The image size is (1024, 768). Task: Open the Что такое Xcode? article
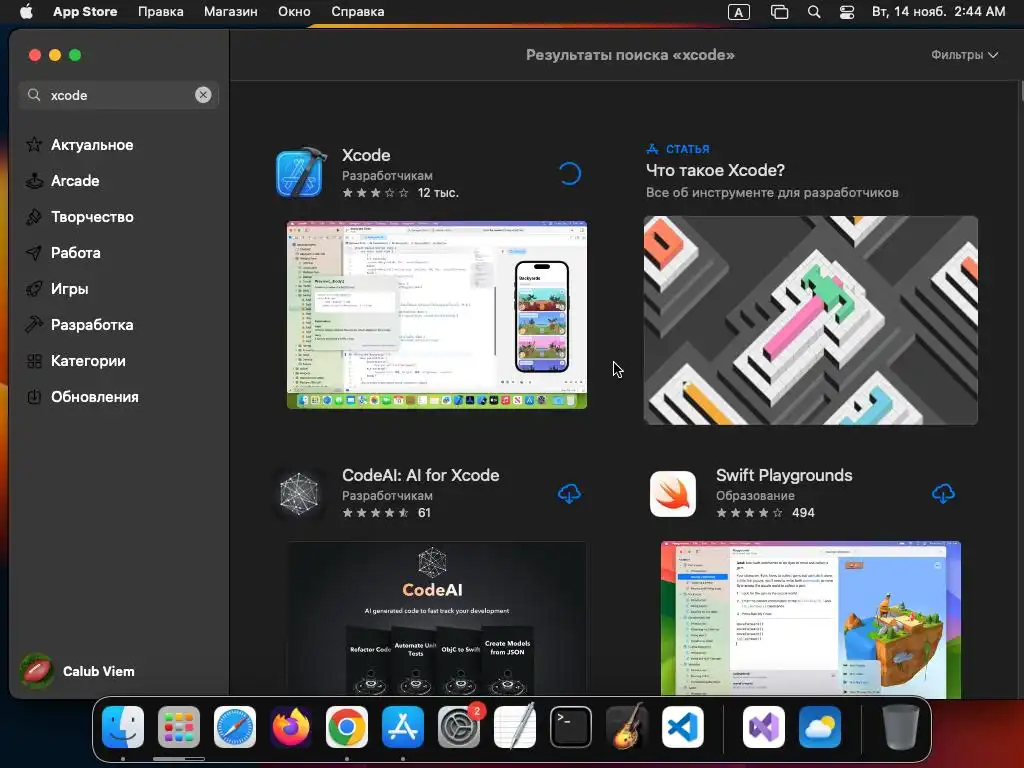coord(715,170)
